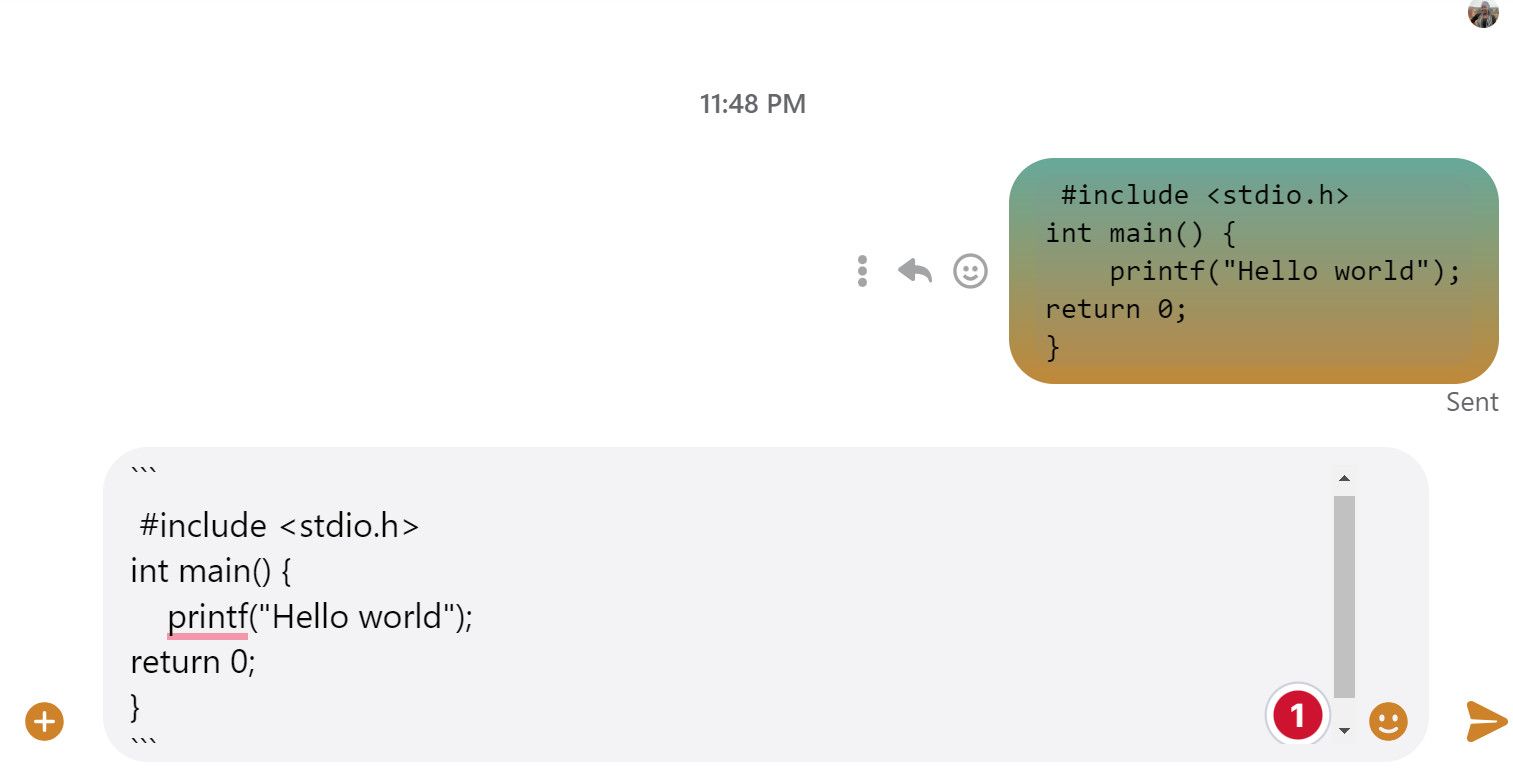Click the orange plus attachment button
The image size is (1513, 770).
tap(44, 721)
